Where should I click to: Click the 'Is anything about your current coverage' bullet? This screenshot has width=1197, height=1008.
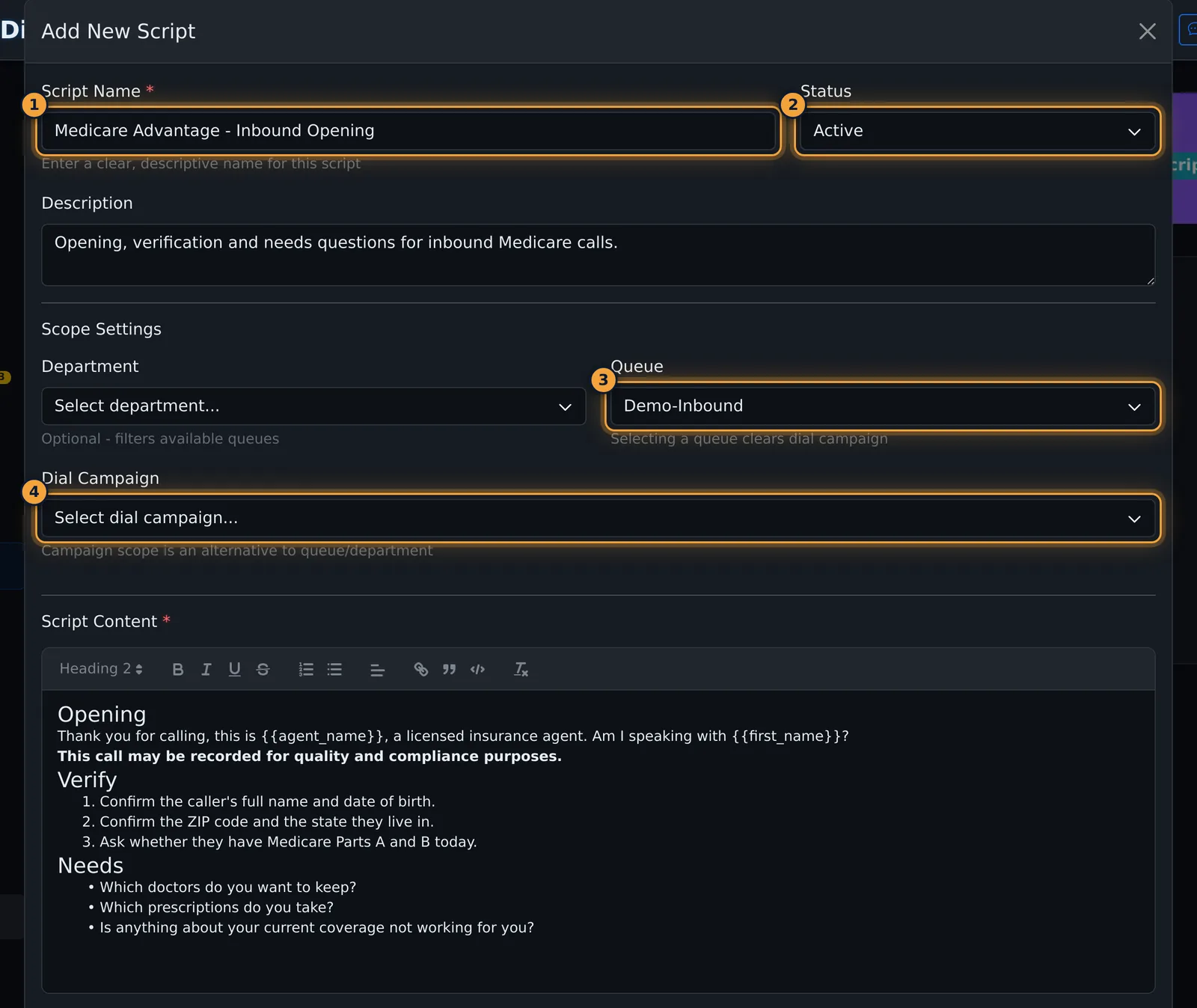(317, 928)
